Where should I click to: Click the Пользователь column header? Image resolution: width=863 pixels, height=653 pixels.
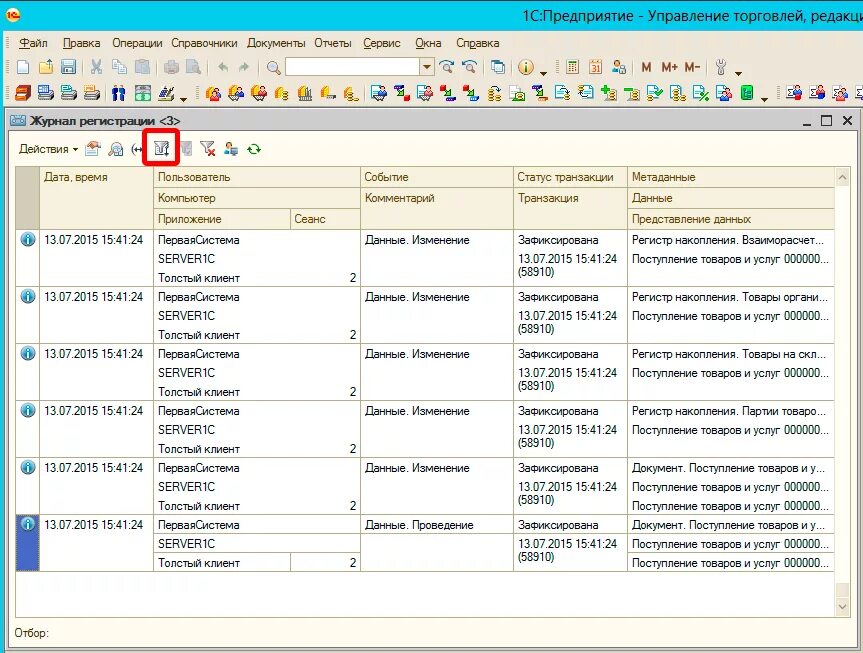click(256, 177)
